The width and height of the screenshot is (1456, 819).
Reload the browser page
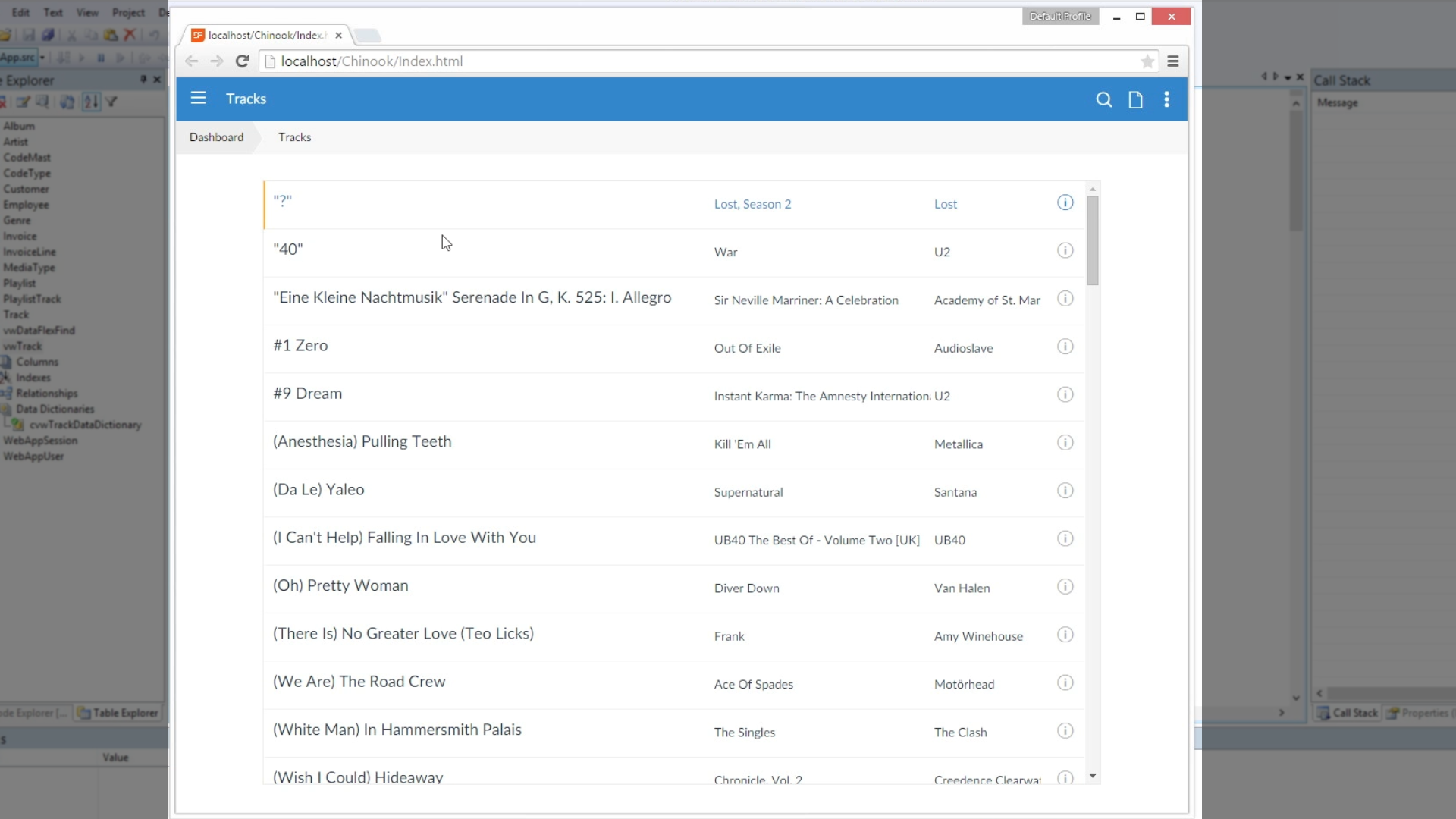point(242,61)
